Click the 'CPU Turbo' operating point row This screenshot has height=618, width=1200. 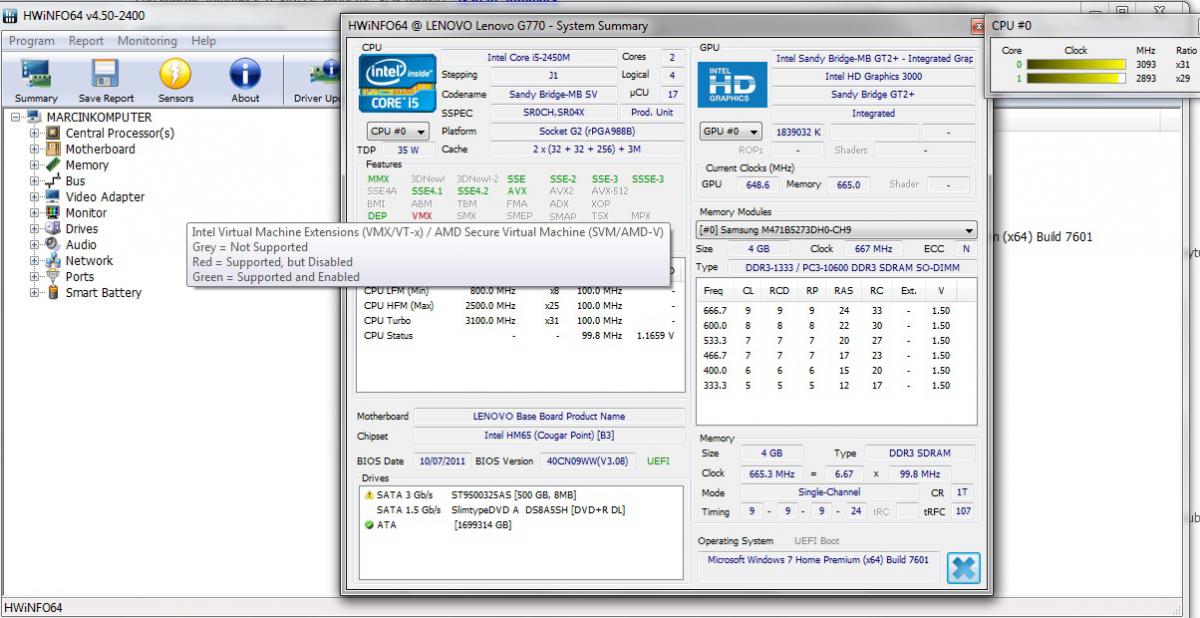point(520,320)
